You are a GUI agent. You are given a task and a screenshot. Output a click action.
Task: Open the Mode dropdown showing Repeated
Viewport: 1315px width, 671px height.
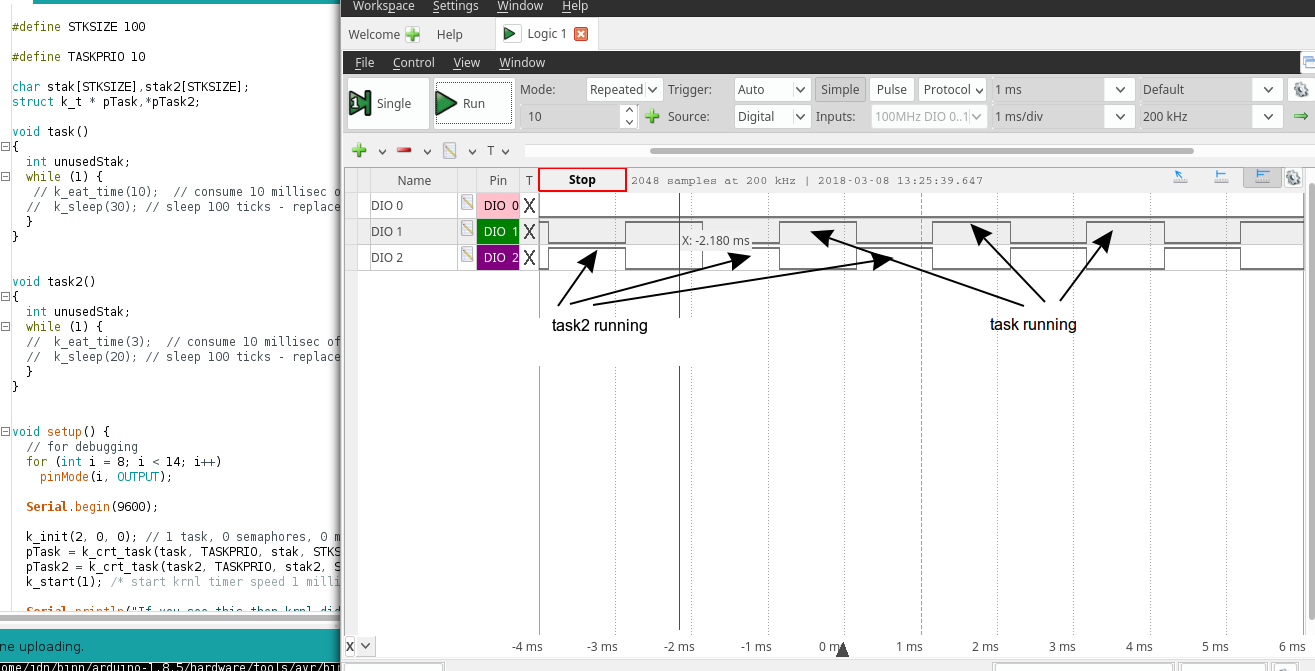click(624, 89)
